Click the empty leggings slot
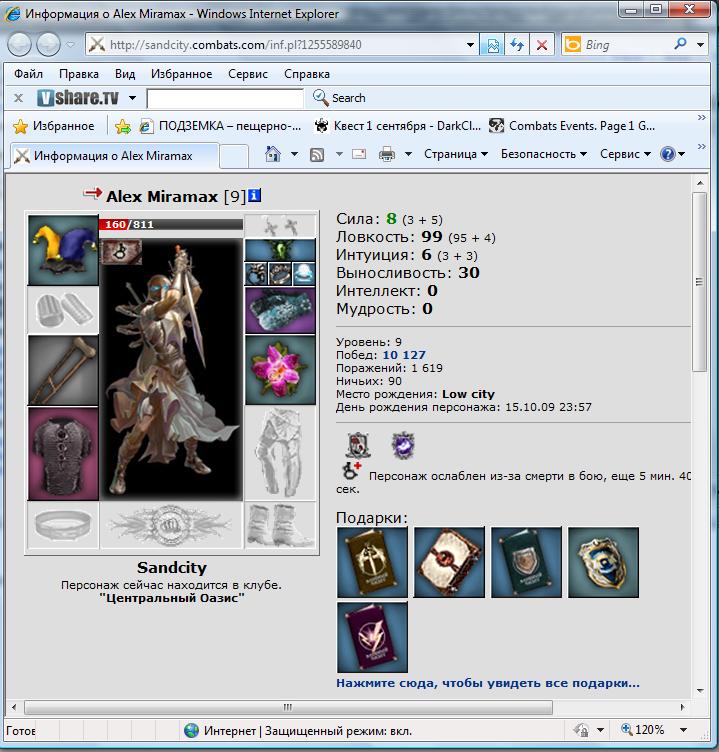The width and height of the screenshot is (719, 752). click(280, 453)
